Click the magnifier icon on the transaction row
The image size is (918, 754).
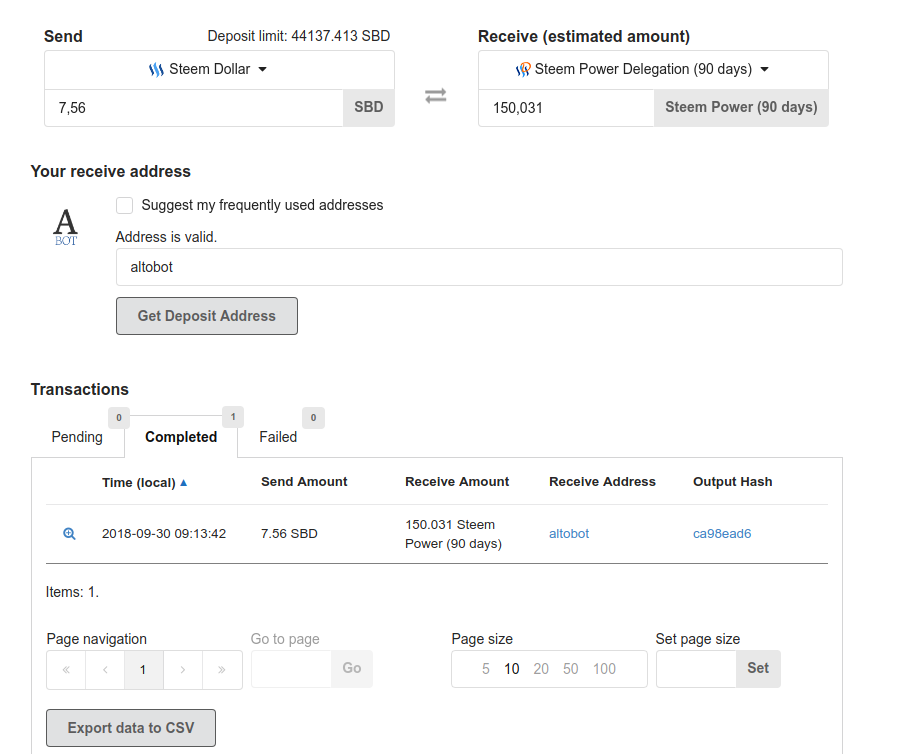[x=69, y=534]
